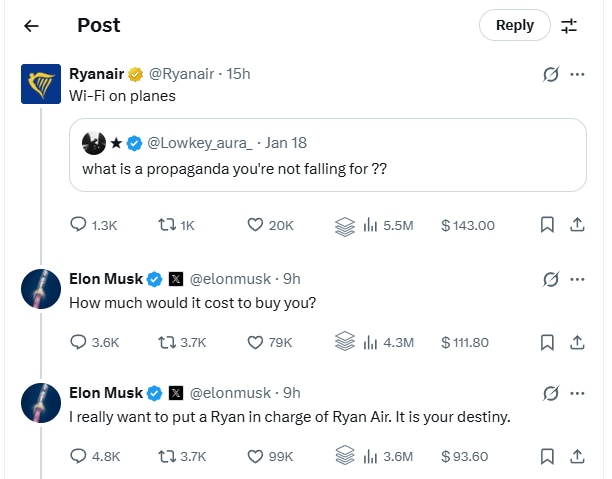The height and width of the screenshot is (479, 612).
Task: Click the $93.60 earnings on last reply
Action: click(x=464, y=456)
